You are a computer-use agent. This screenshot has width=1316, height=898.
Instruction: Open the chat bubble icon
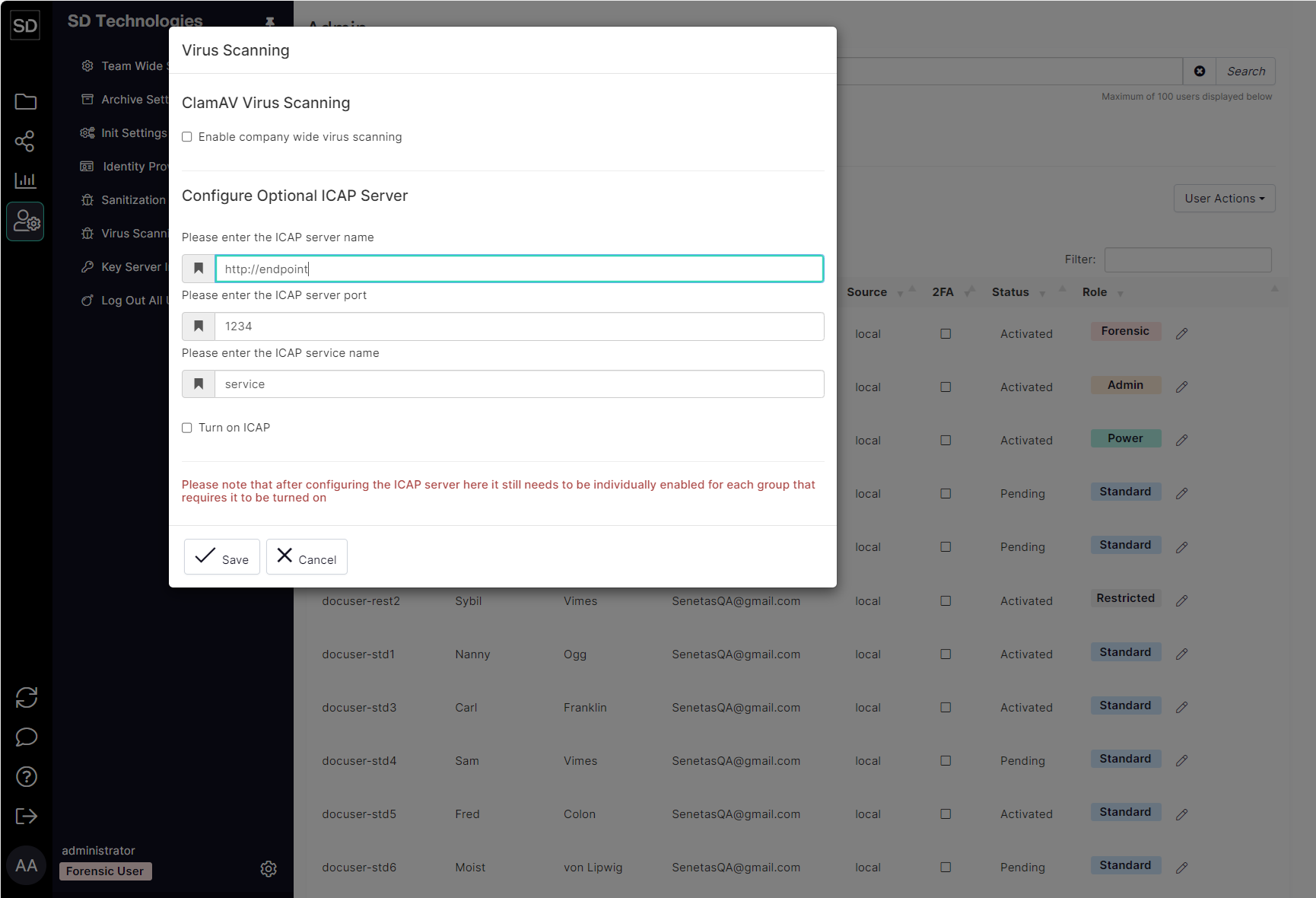coord(27,737)
